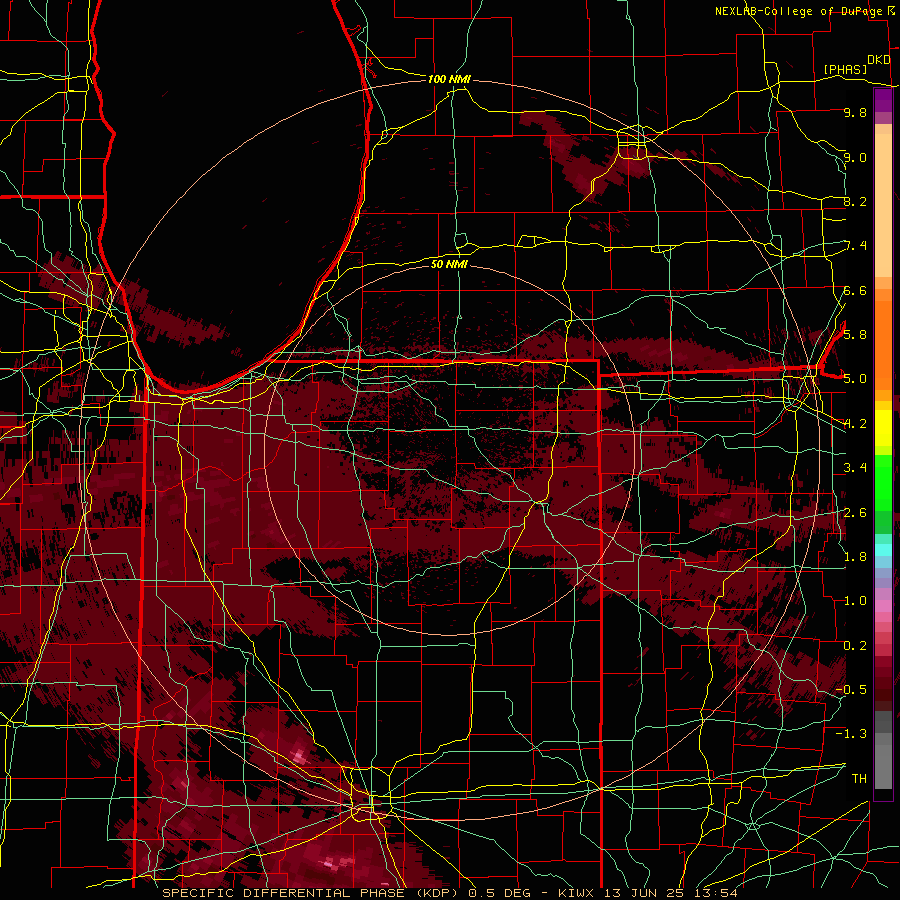This screenshot has width=900, height=900.
Task: Click the 9.8 scale value
Action: (x=855, y=112)
